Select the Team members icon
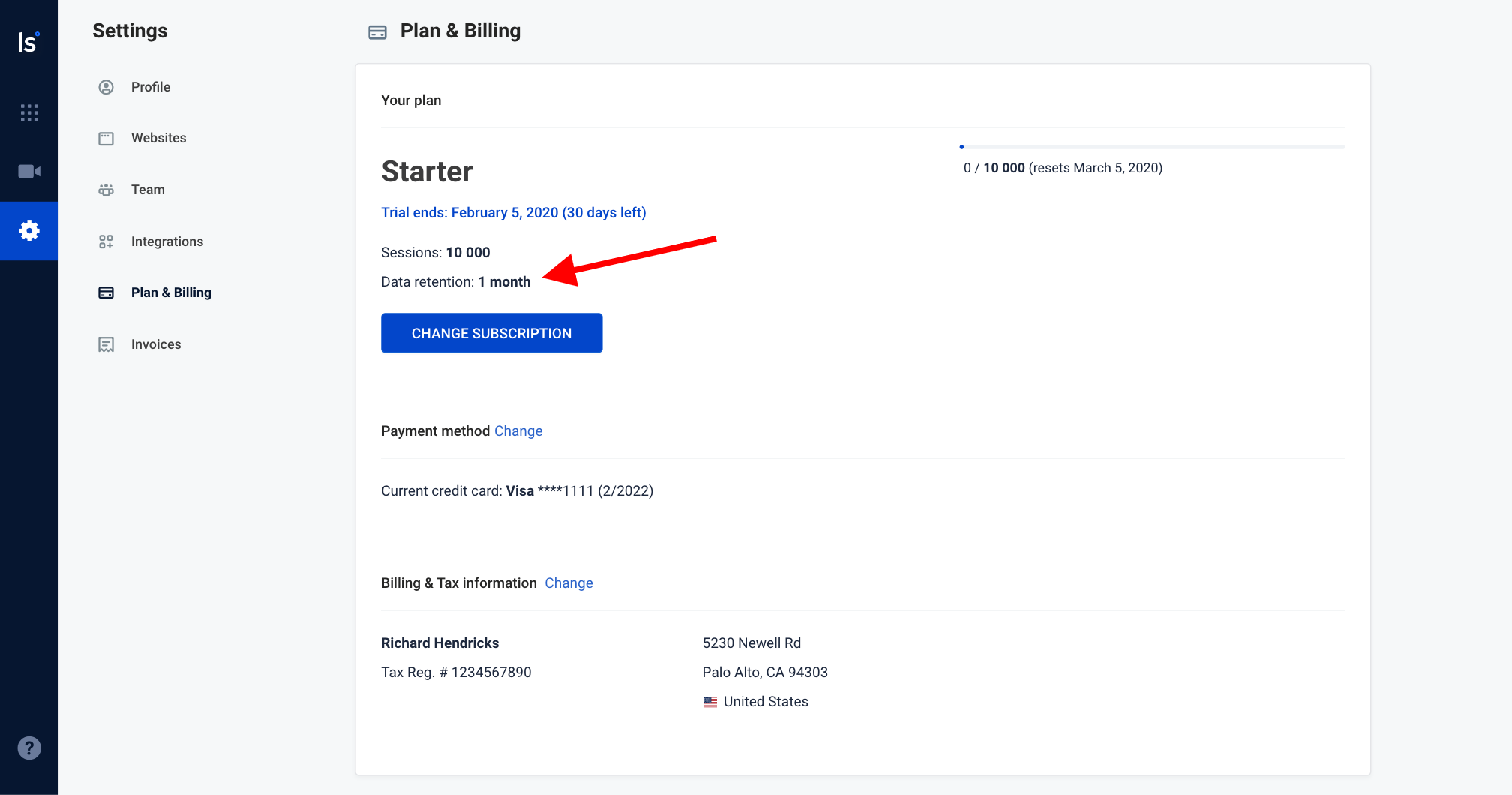 [x=106, y=189]
